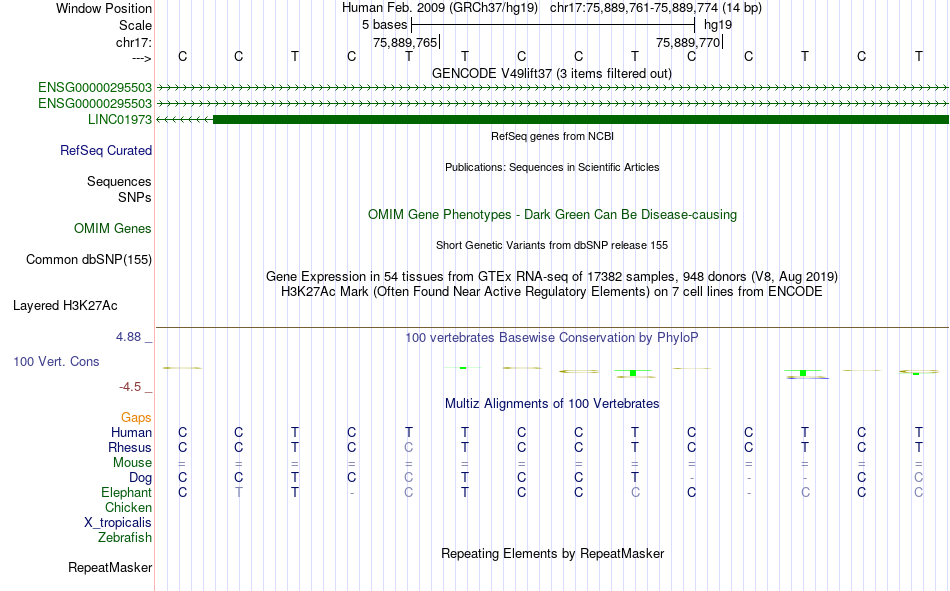Click 100 vertebrates Basewise Conservation by PhyloP title
Screen dimensions: 950x591
click(x=552, y=338)
